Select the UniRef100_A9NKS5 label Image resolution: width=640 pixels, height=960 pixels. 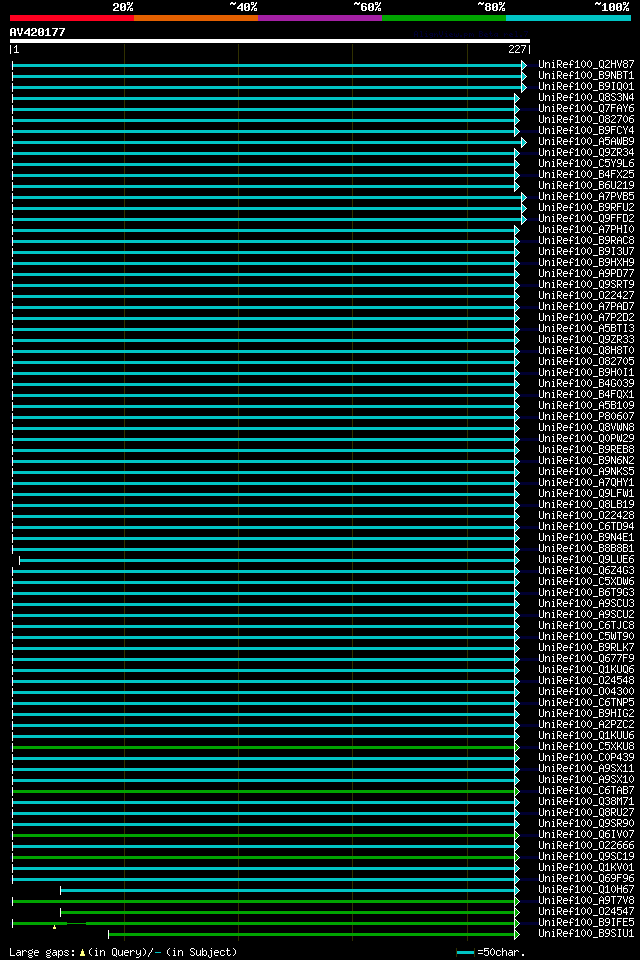tap(586, 471)
